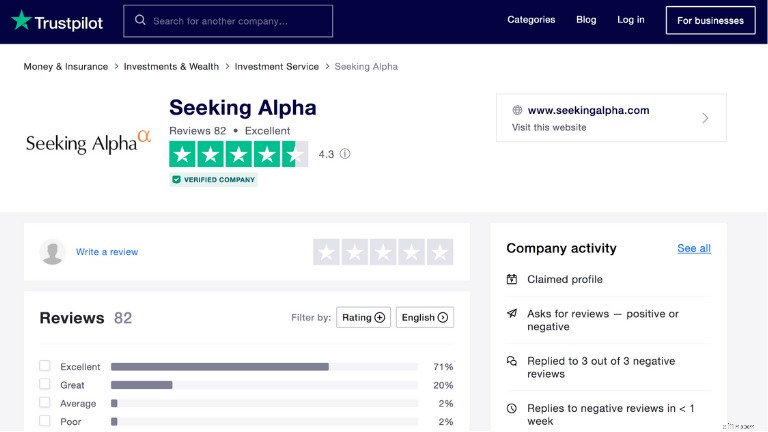Open the Blog menu item
This screenshot has height=432, width=768.
coord(586,20)
